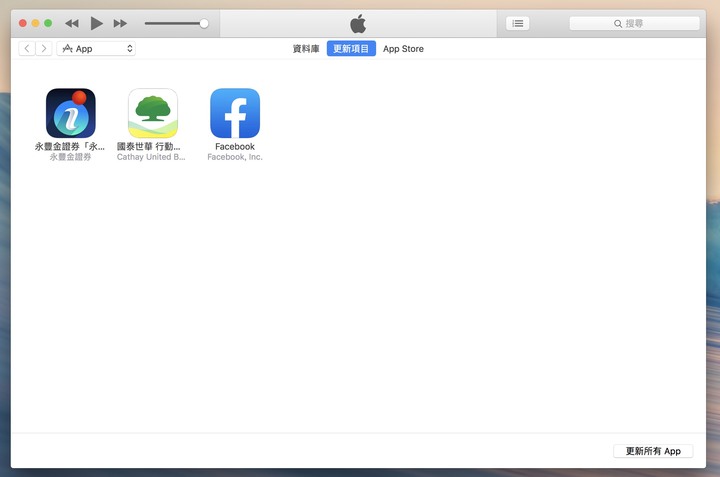Click the Apple logo in the display
This screenshot has height=477, width=720.
[358, 23]
